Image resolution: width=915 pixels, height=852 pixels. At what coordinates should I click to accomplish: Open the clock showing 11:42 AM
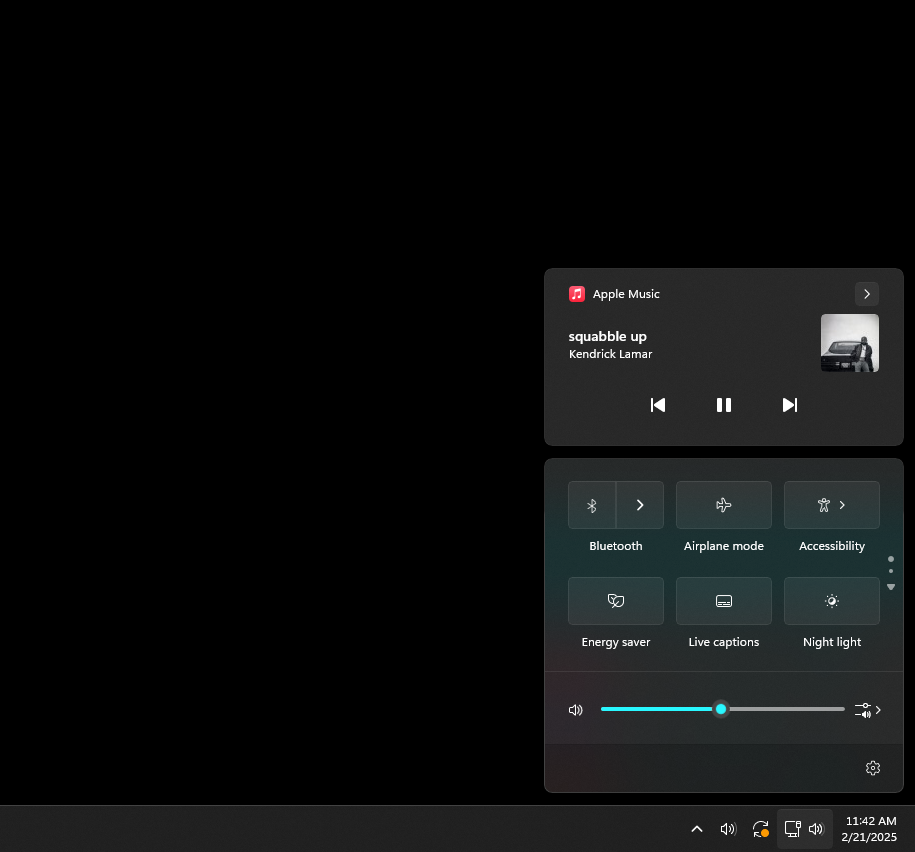[x=869, y=829]
